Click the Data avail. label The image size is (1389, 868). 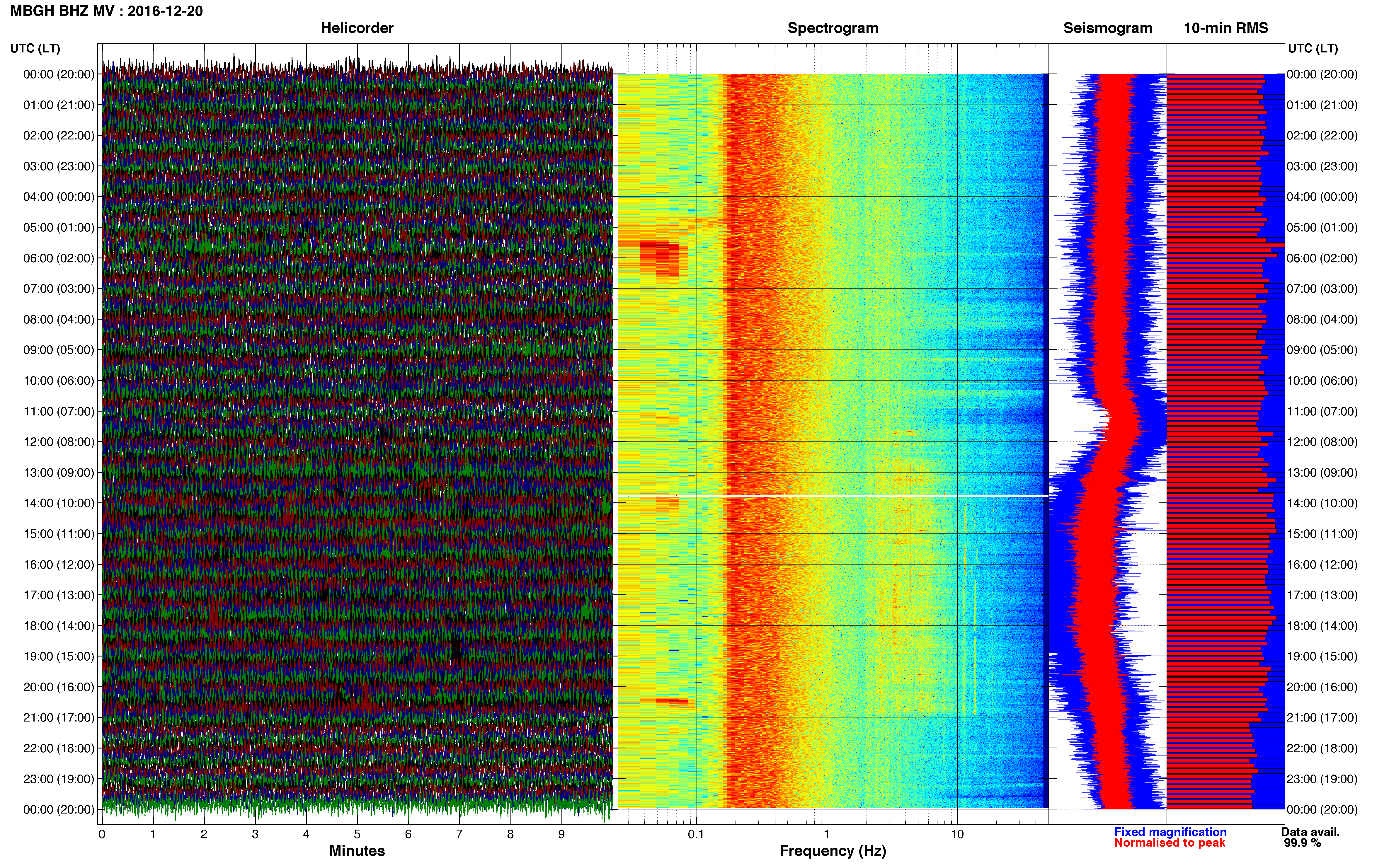point(1310,832)
